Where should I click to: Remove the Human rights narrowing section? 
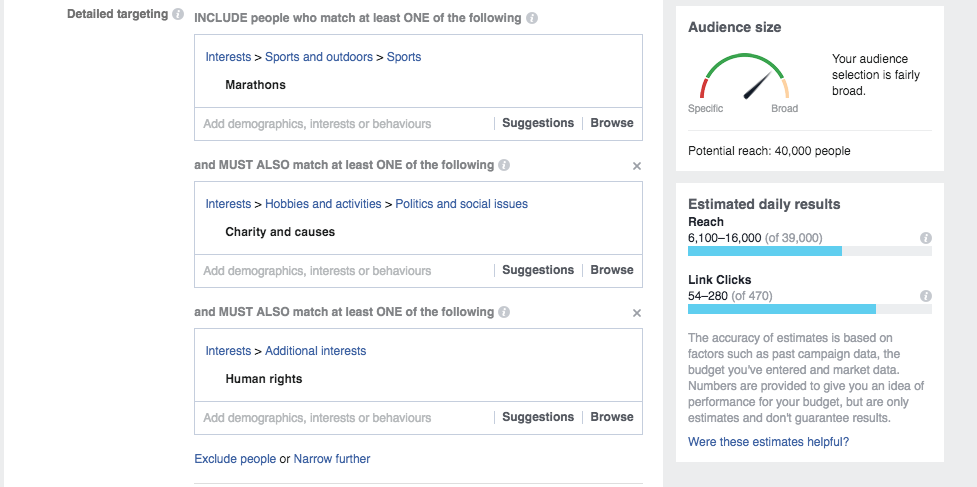click(636, 313)
